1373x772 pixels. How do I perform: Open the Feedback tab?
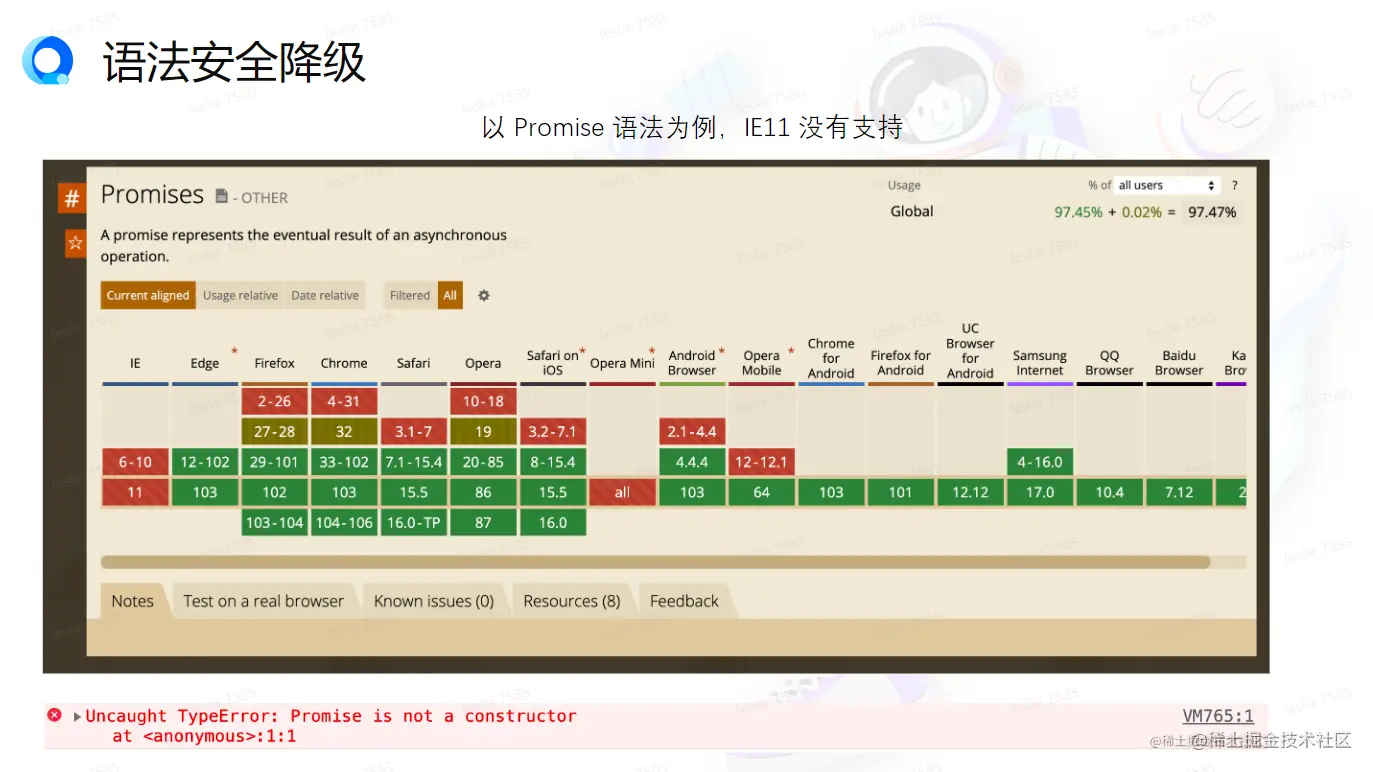pos(684,601)
